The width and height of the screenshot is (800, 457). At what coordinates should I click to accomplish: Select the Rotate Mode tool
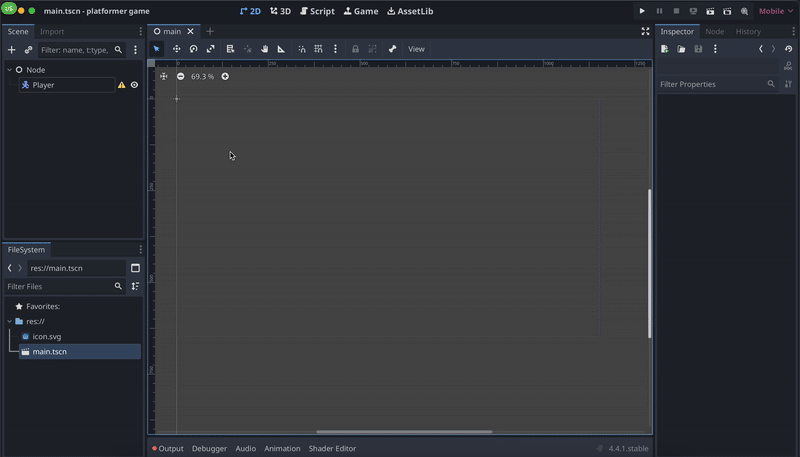coord(193,49)
